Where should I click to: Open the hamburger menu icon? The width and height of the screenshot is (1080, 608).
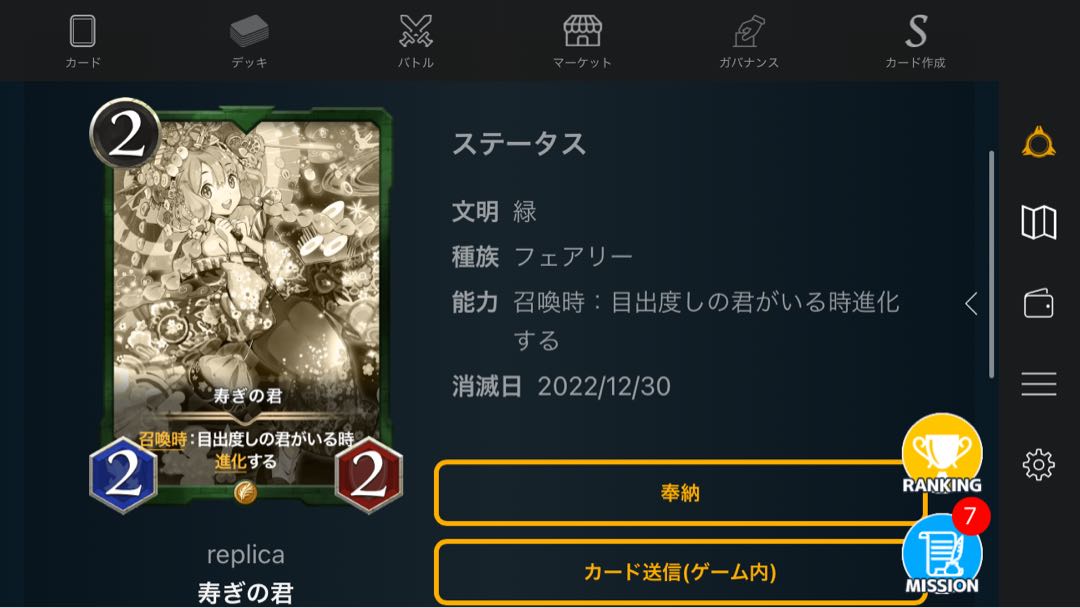pyautogui.click(x=1039, y=384)
